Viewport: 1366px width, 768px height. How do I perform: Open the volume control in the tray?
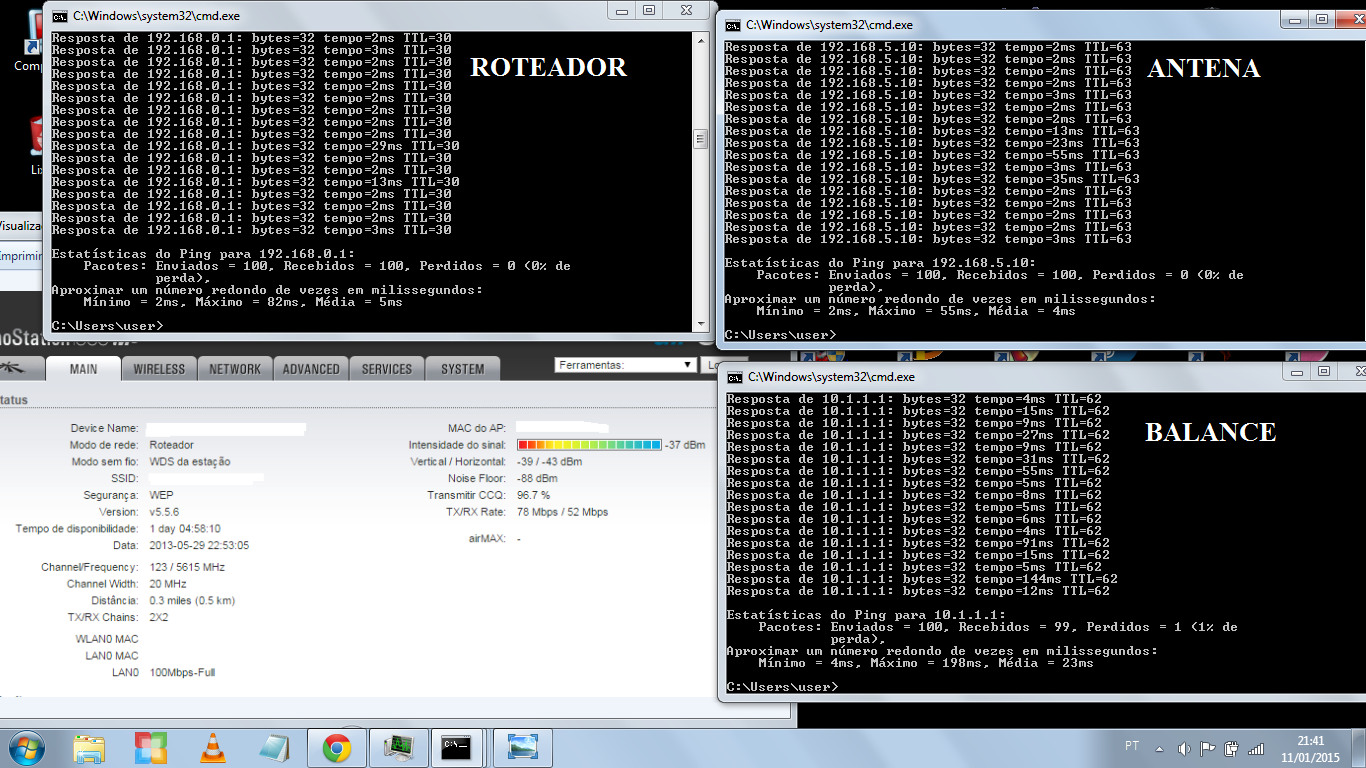coord(1184,748)
